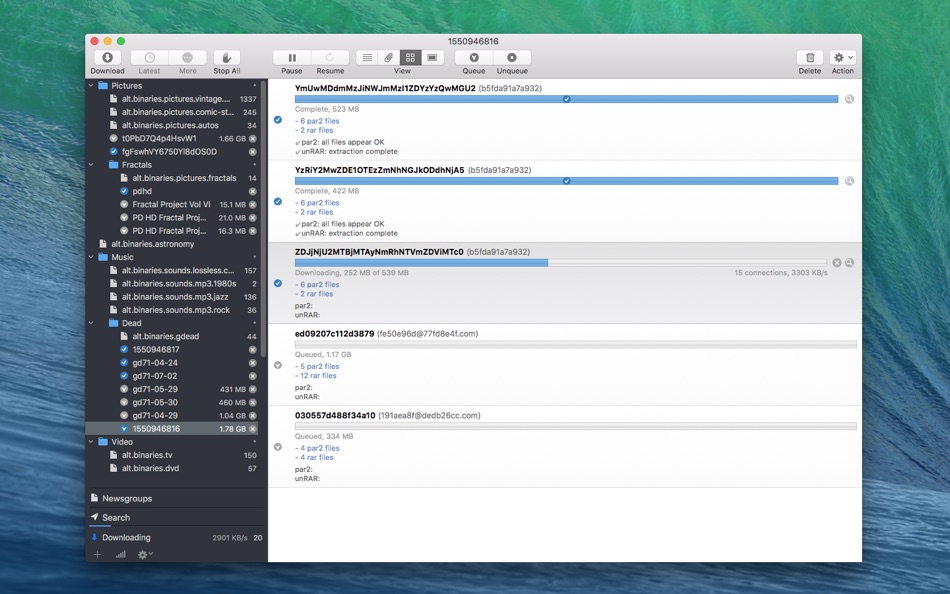Pause the current downloads
The image size is (950, 594).
pos(292,58)
